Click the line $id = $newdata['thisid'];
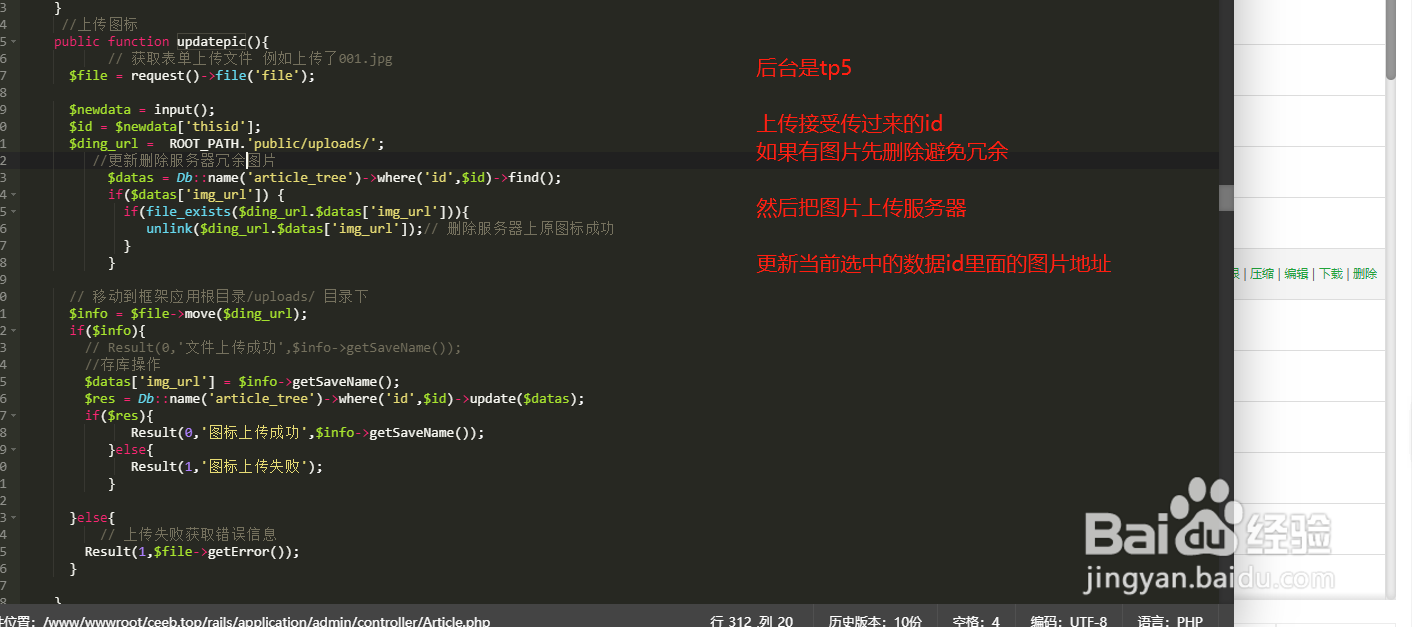Viewport: 1412px width, 627px height. pyautogui.click(x=165, y=126)
